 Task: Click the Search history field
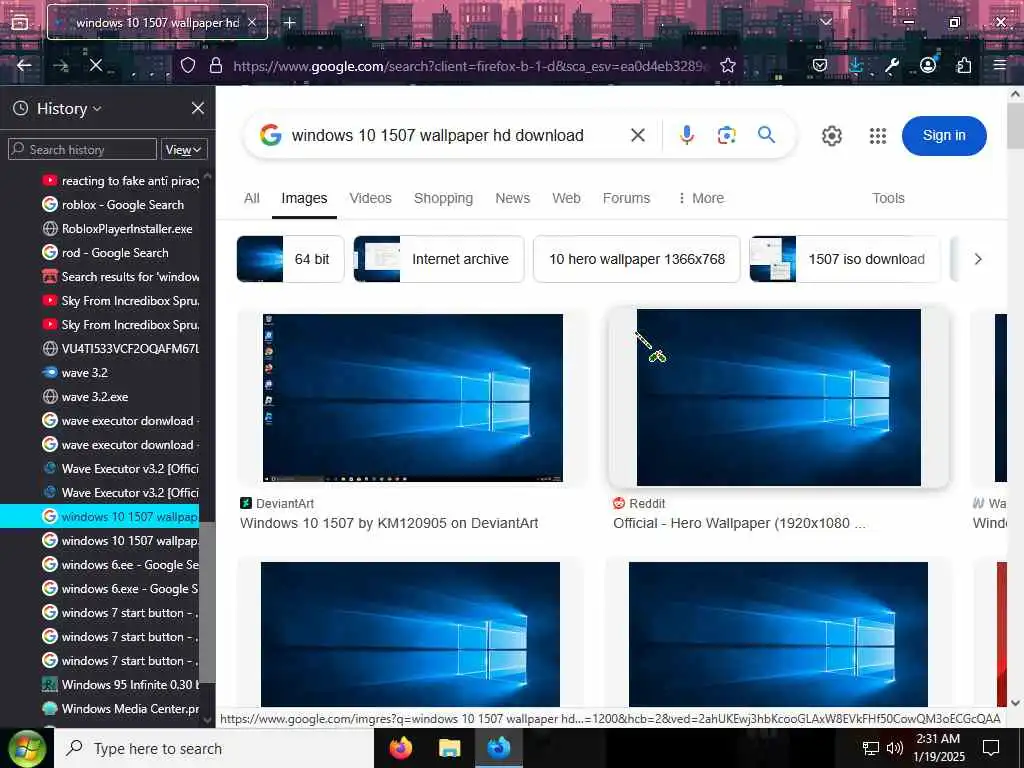pyautogui.click(x=82, y=149)
